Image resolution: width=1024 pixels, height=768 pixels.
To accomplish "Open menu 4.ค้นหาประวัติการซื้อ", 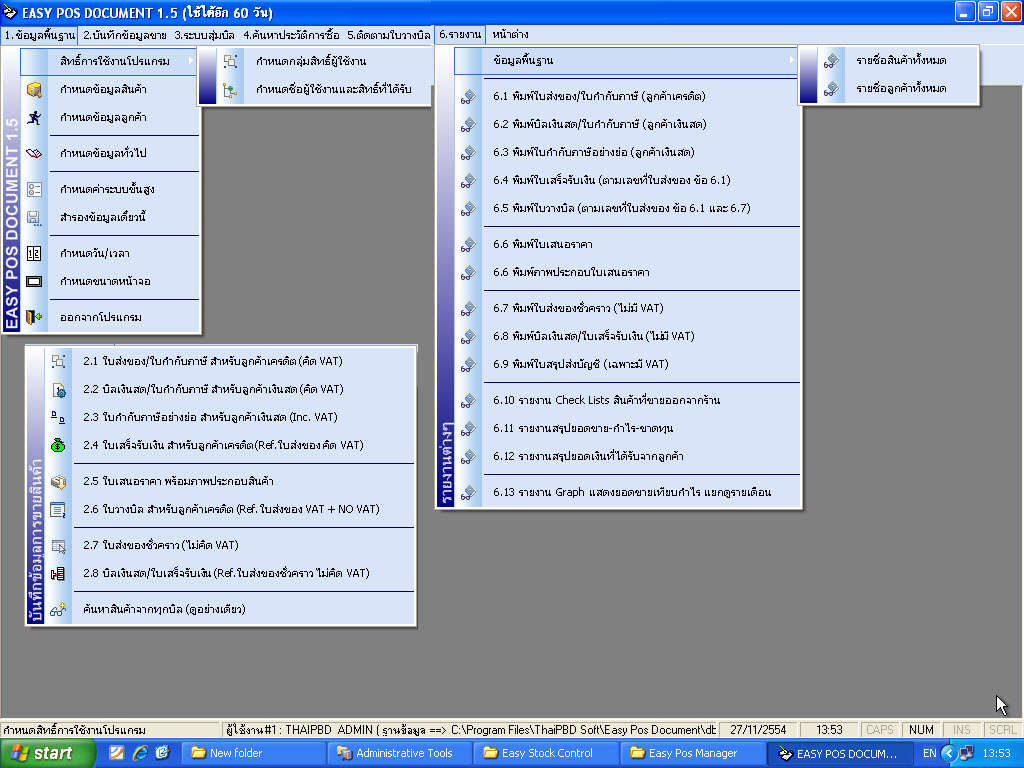I will [291, 35].
